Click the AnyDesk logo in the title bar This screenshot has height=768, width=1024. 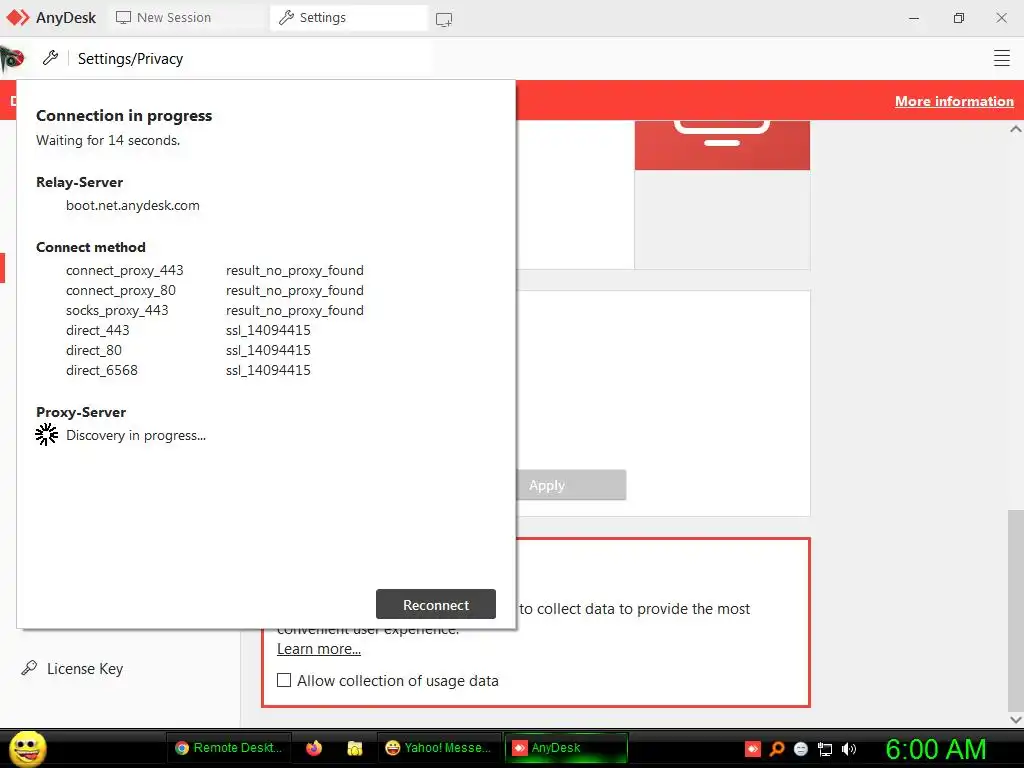click(18, 18)
